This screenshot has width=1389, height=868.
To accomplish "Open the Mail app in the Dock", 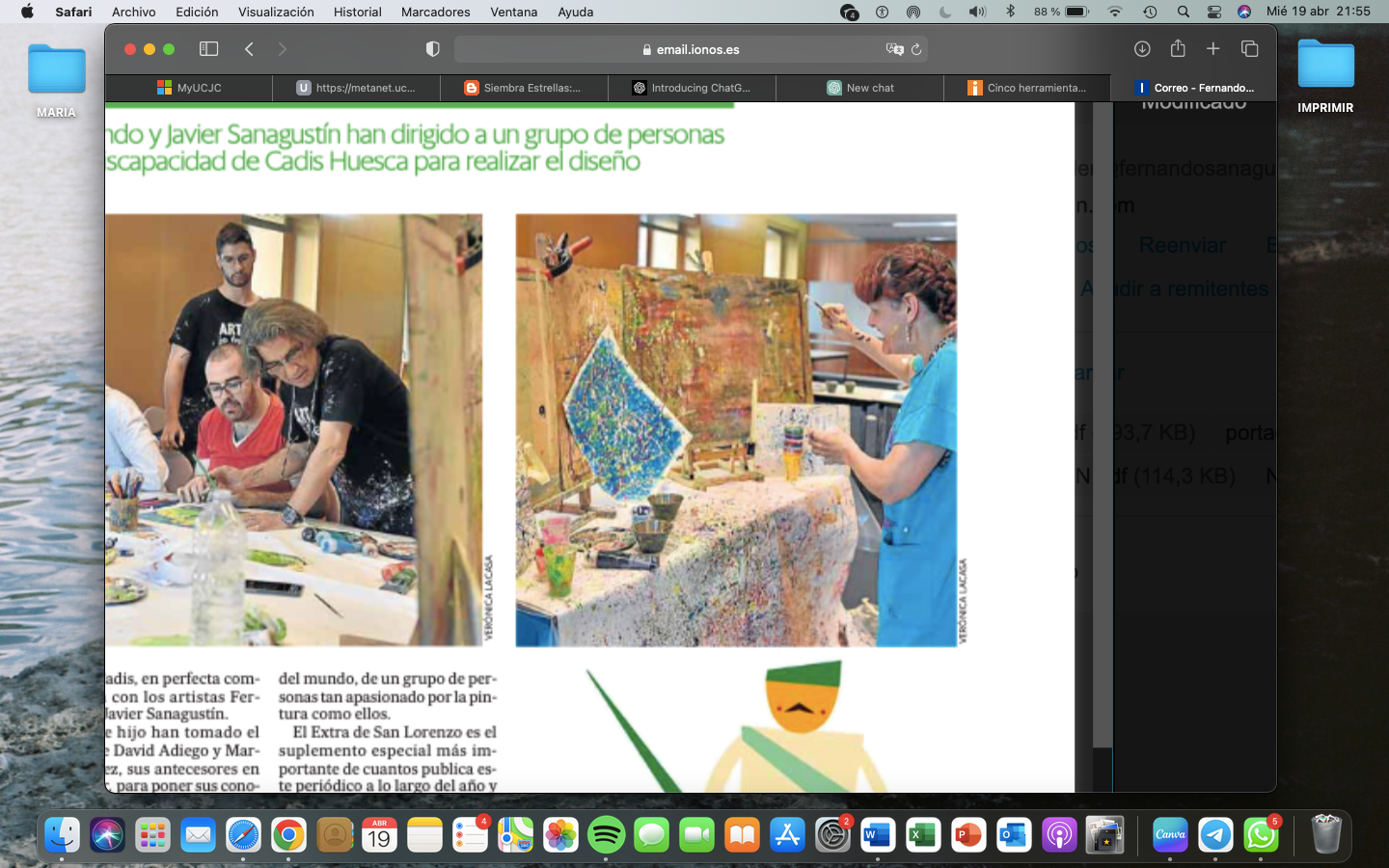I will pyautogui.click(x=198, y=835).
